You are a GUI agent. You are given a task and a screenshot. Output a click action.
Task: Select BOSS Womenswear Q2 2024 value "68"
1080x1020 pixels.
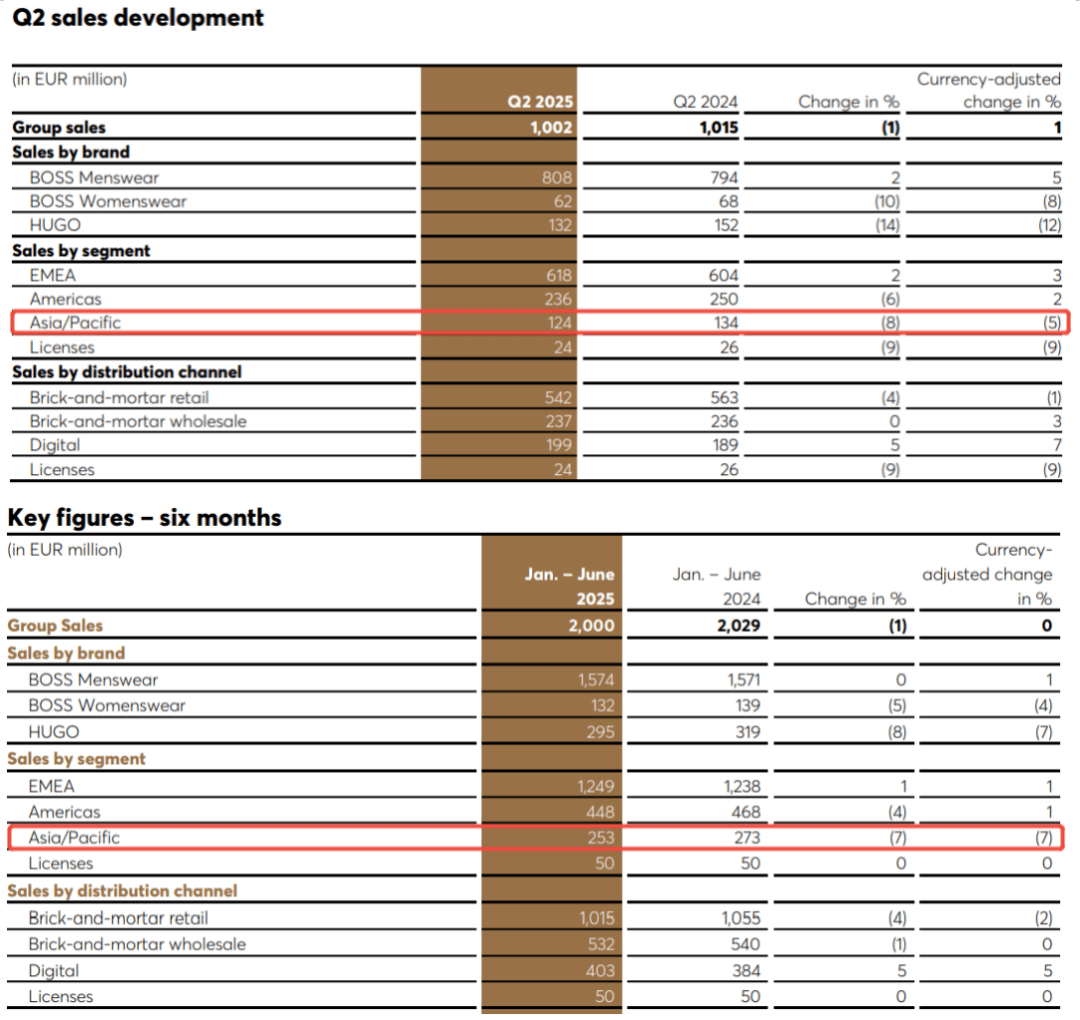pyautogui.click(x=729, y=201)
